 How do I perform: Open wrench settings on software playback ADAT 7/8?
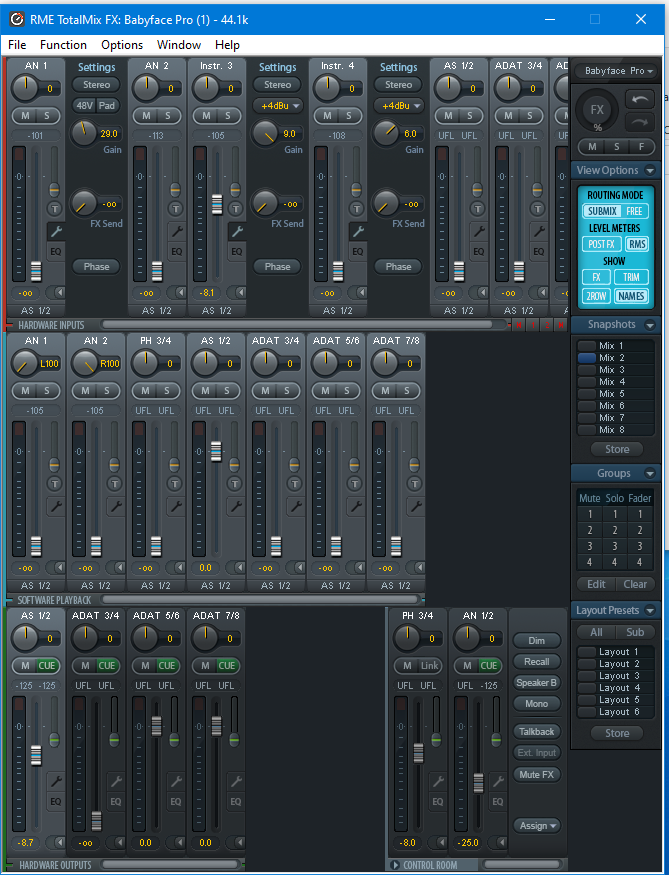click(x=416, y=506)
